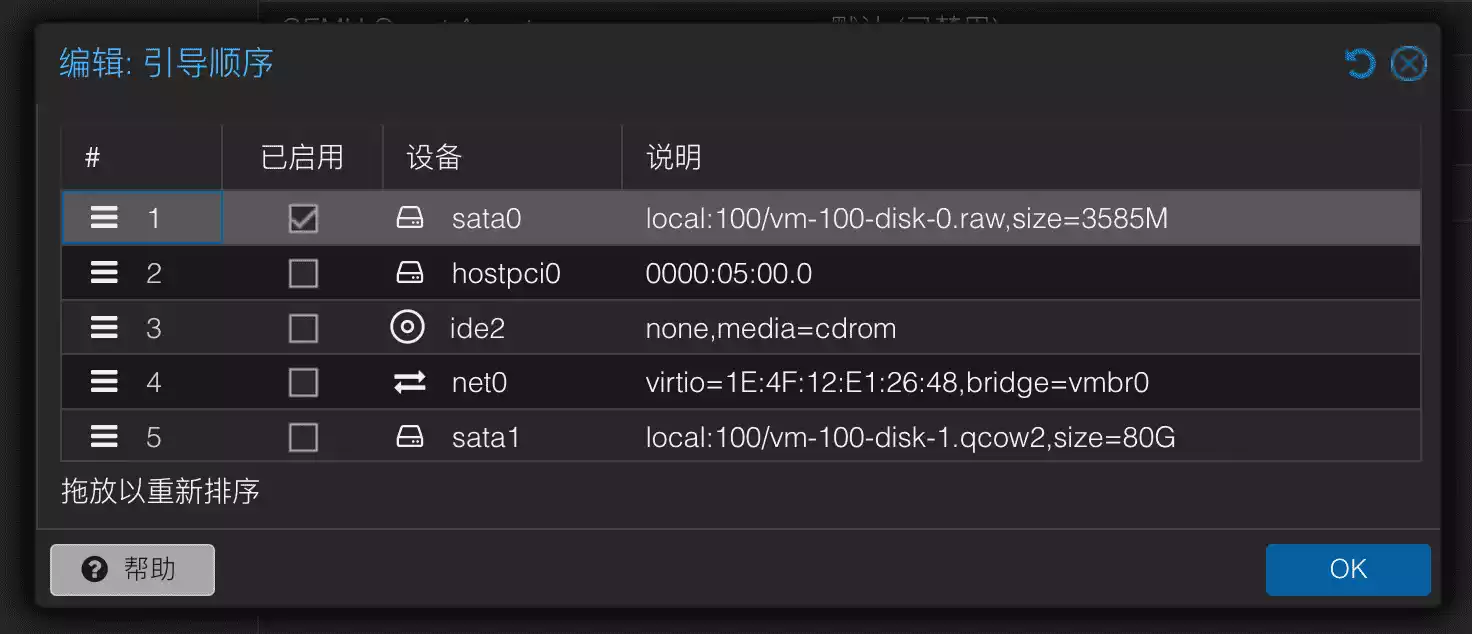Click the drag handle for hostpci0 row
1472x634 pixels.
(x=104, y=273)
